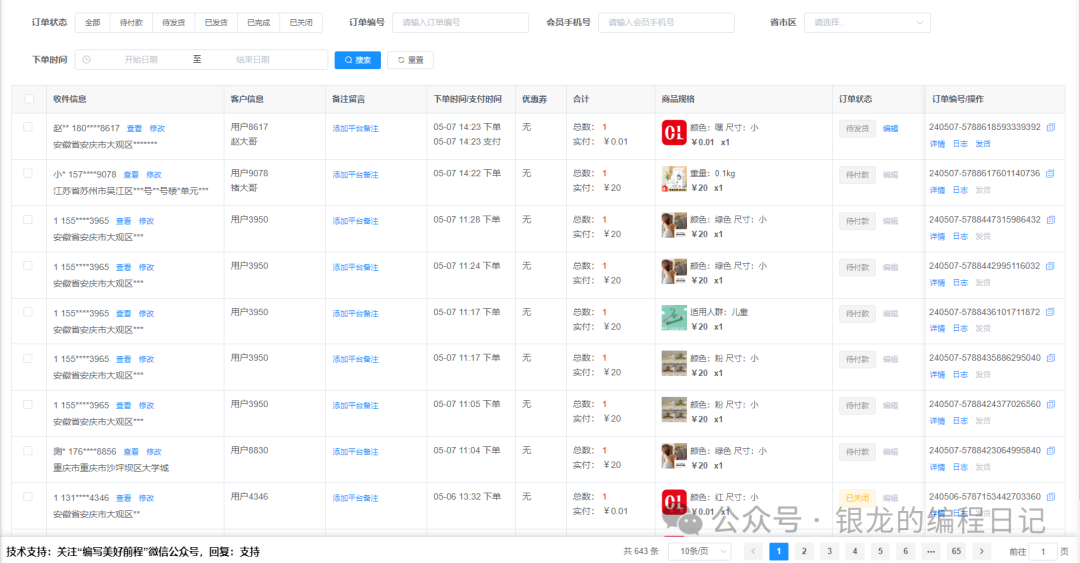Image resolution: width=1080 pixels, height=563 pixels.
Task: Select the checkbox for 1 131****4346 row
Action: (x=28, y=496)
